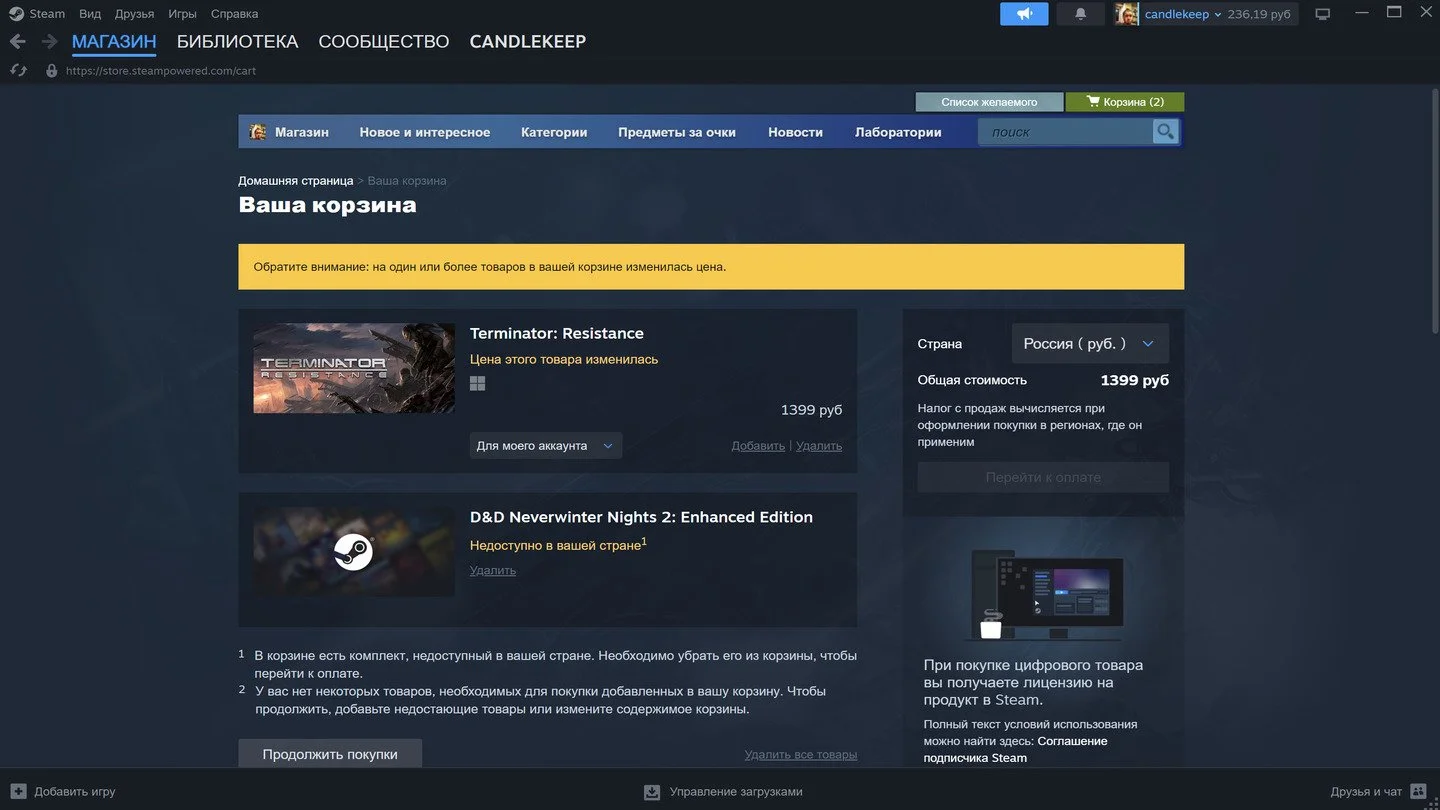
Task: Click the store URL address bar
Action: (161, 71)
